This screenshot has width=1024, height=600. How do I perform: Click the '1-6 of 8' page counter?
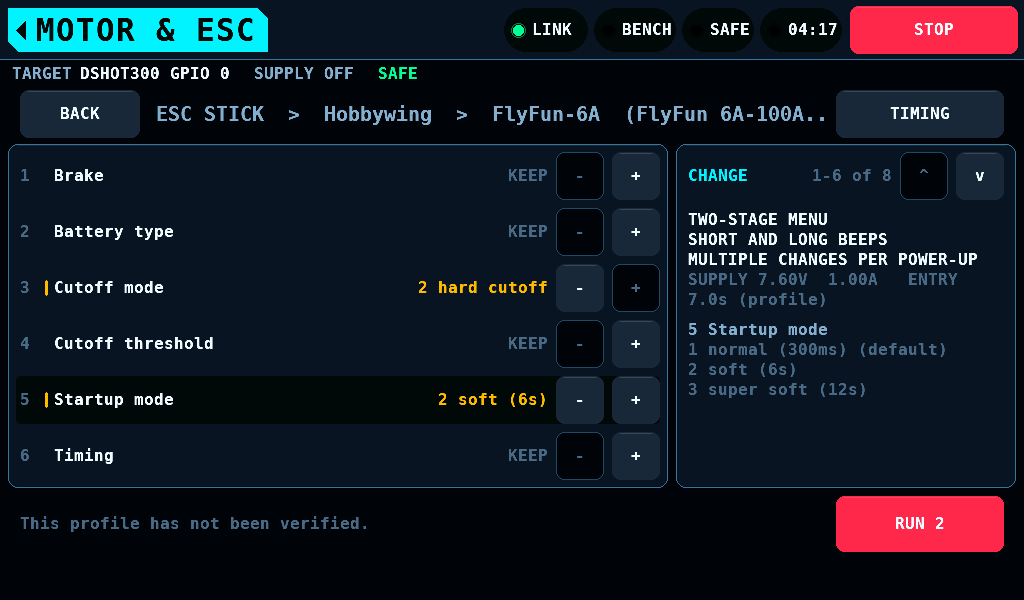[851, 176]
